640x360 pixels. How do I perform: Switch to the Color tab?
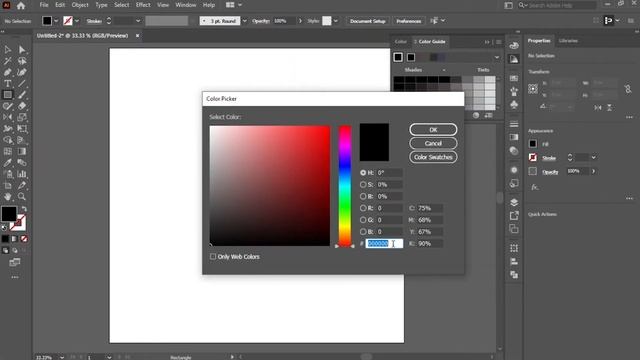click(400, 42)
